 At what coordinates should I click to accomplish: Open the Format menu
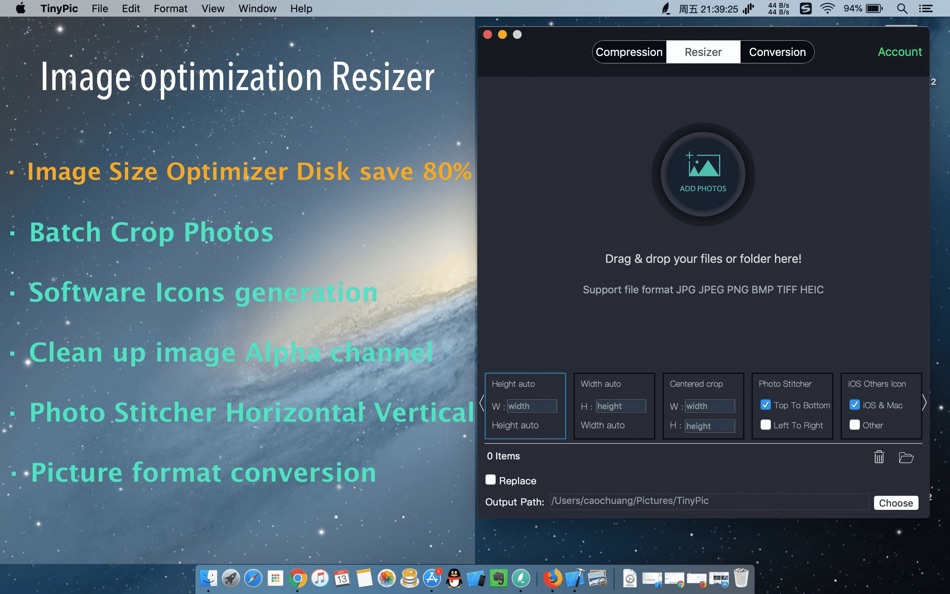(170, 8)
